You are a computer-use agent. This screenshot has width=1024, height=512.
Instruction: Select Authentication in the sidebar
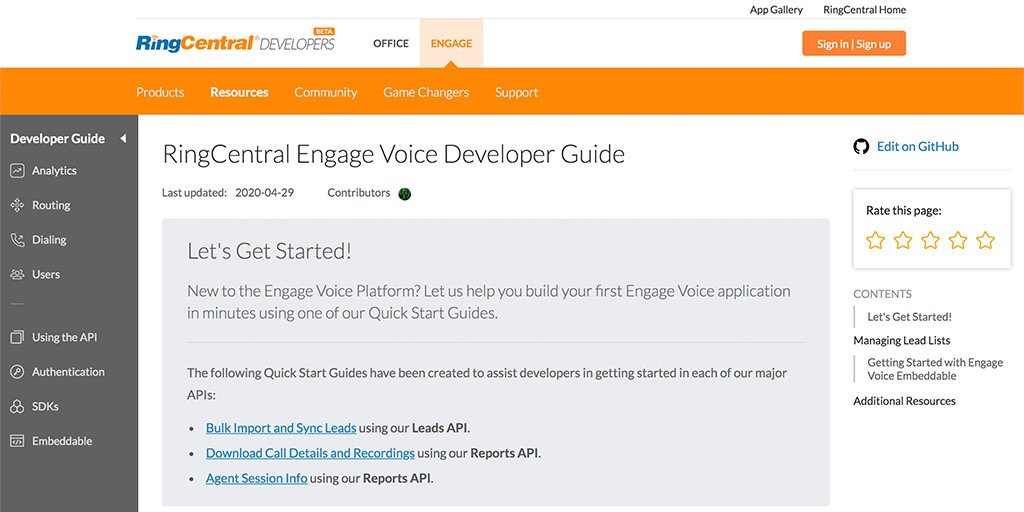(x=68, y=372)
